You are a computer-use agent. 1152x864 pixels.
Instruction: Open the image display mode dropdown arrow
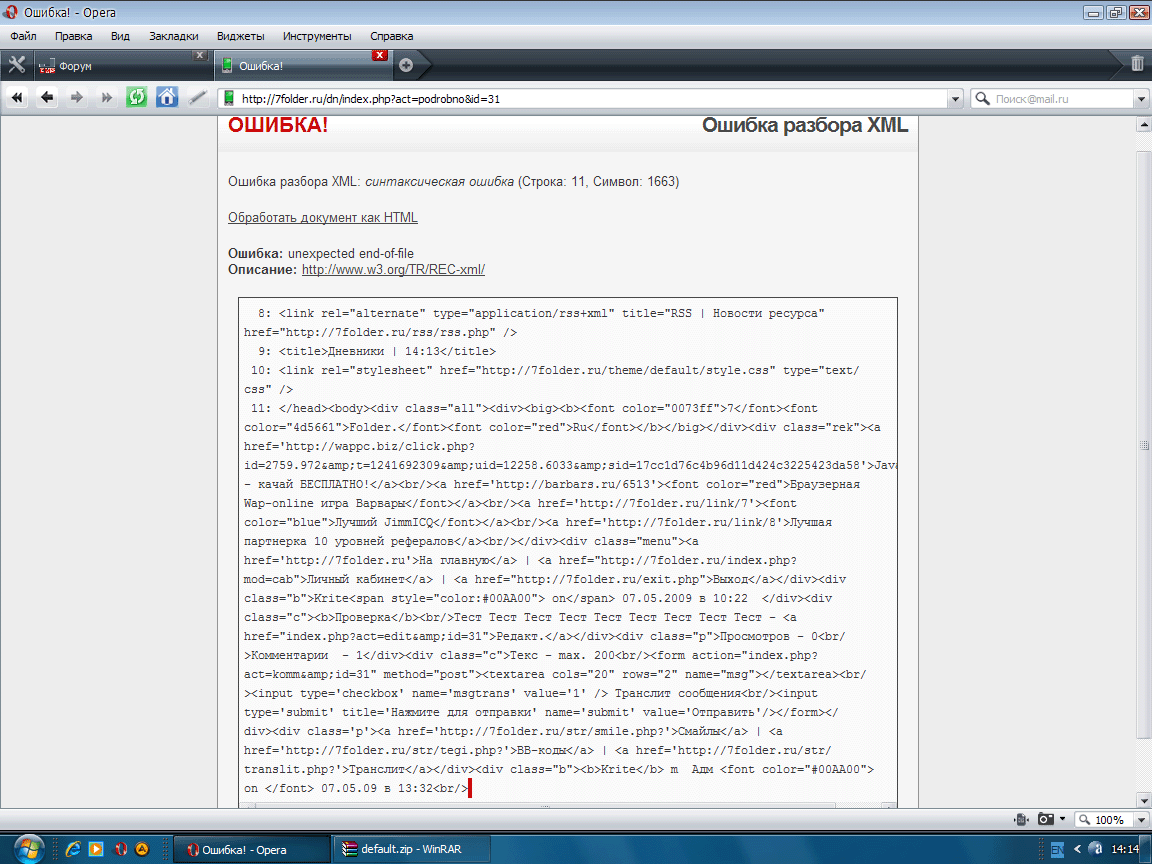1062,819
